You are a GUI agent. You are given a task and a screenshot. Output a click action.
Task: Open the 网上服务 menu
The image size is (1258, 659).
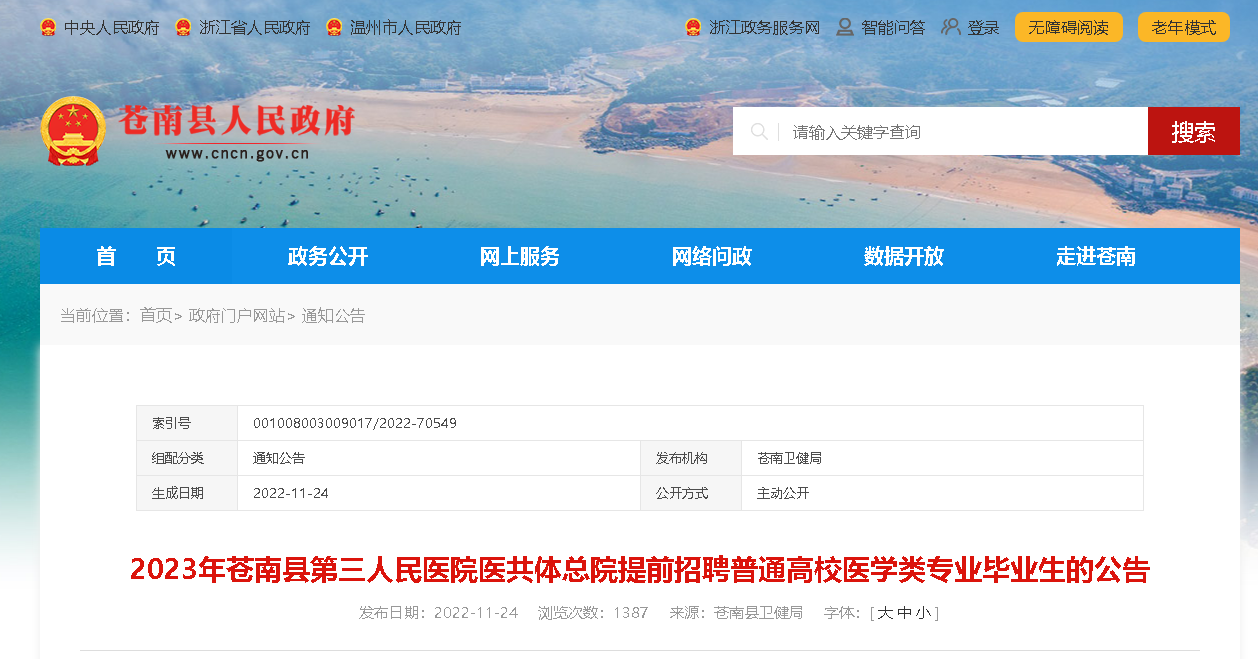(520, 256)
